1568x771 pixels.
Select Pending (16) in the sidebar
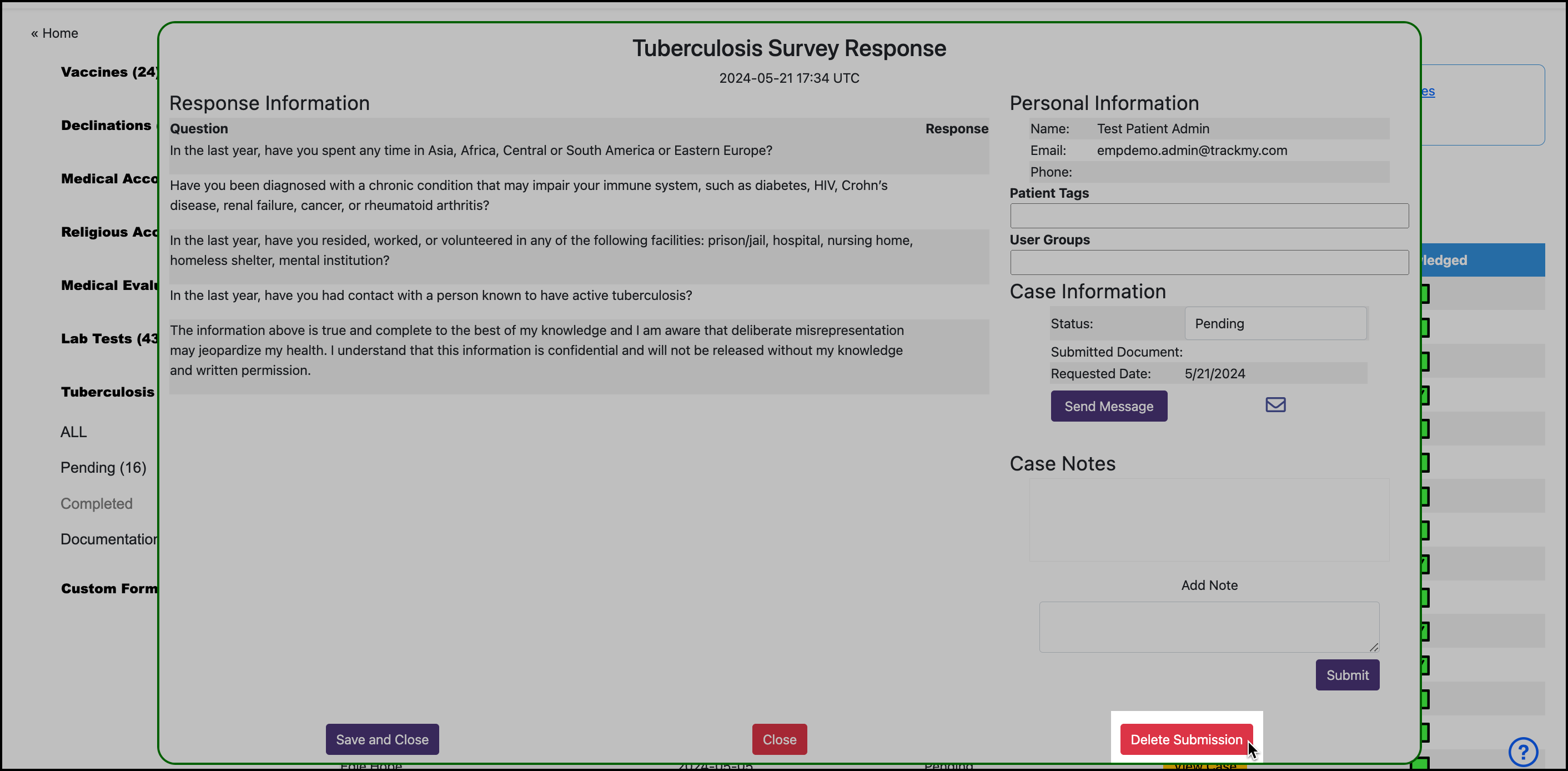103,467
